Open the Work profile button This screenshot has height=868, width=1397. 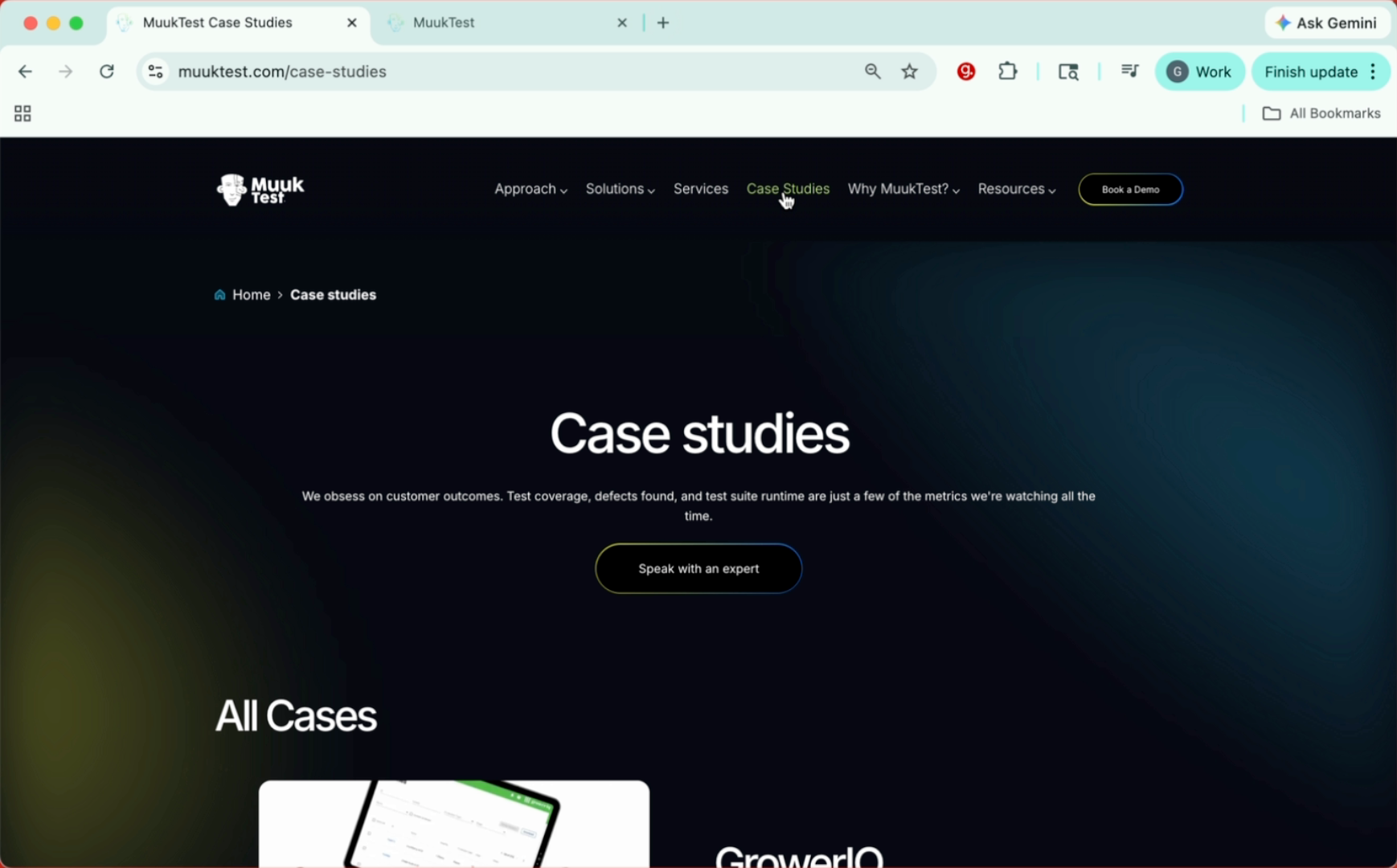point(1199,72)
